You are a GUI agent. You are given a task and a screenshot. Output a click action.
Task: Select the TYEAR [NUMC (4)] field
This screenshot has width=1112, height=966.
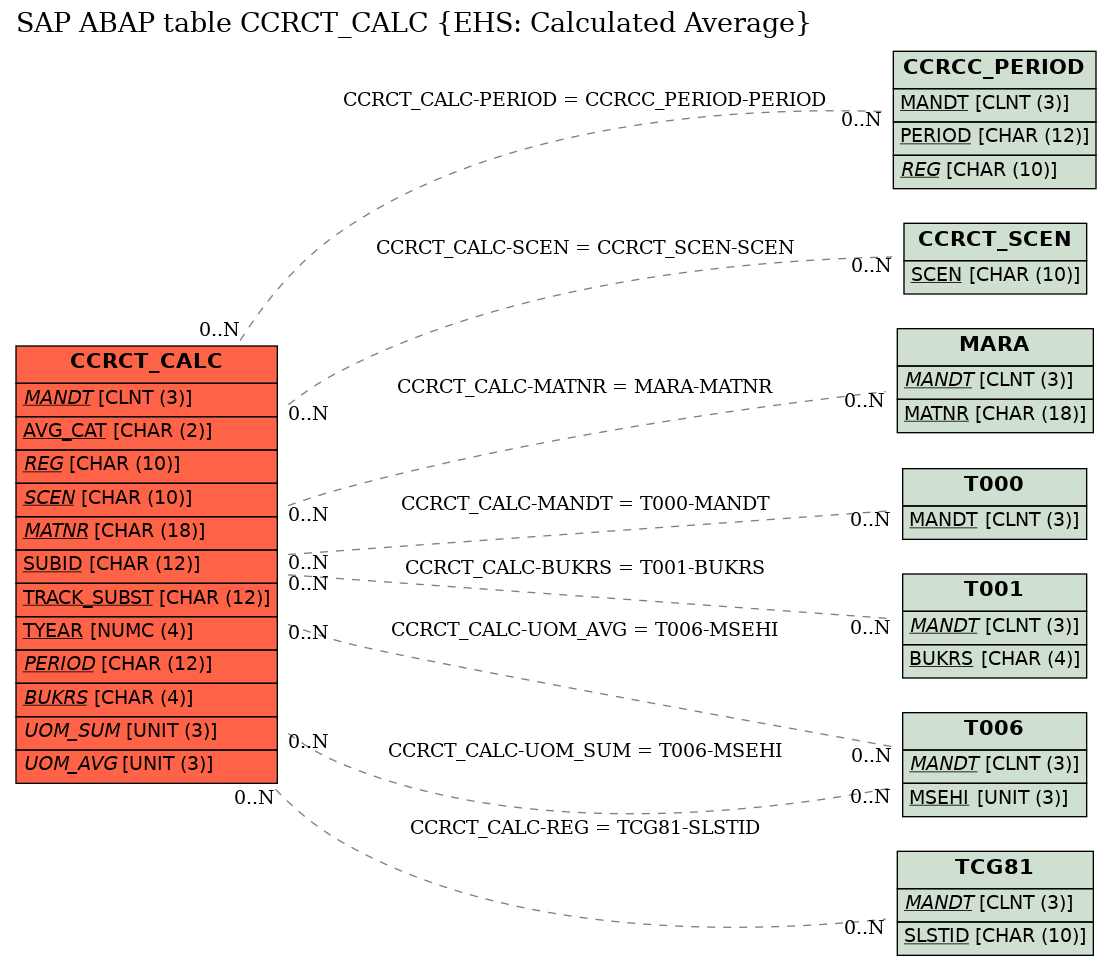click(x=146, y=633)
